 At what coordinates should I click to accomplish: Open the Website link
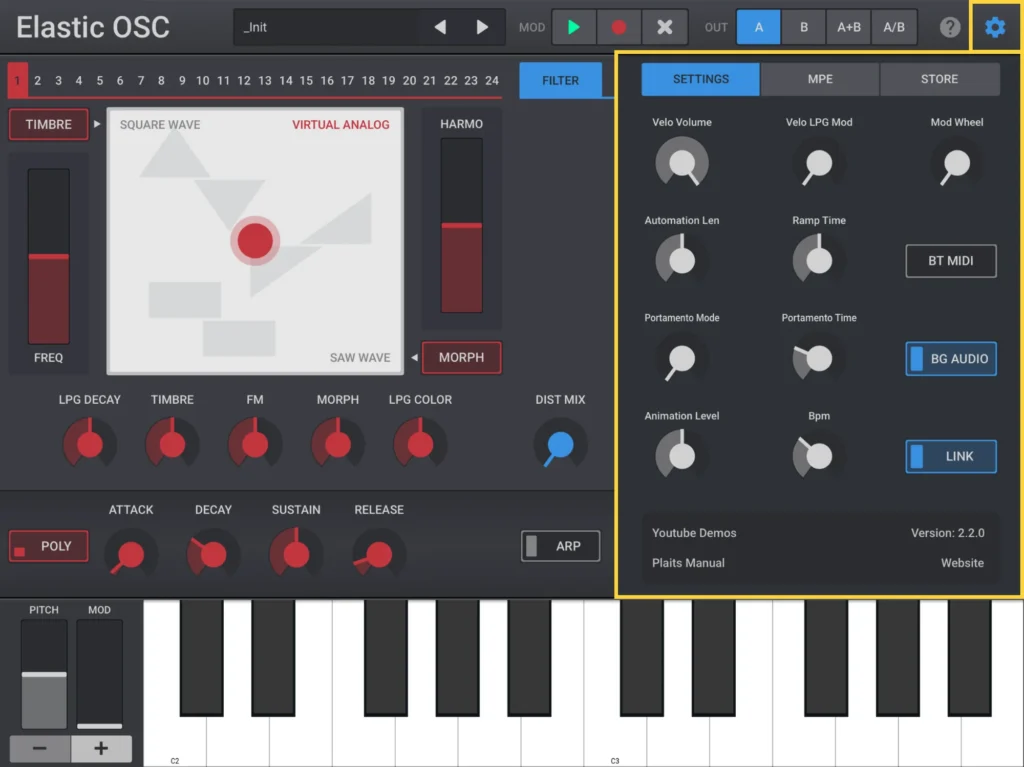point(962,563)
